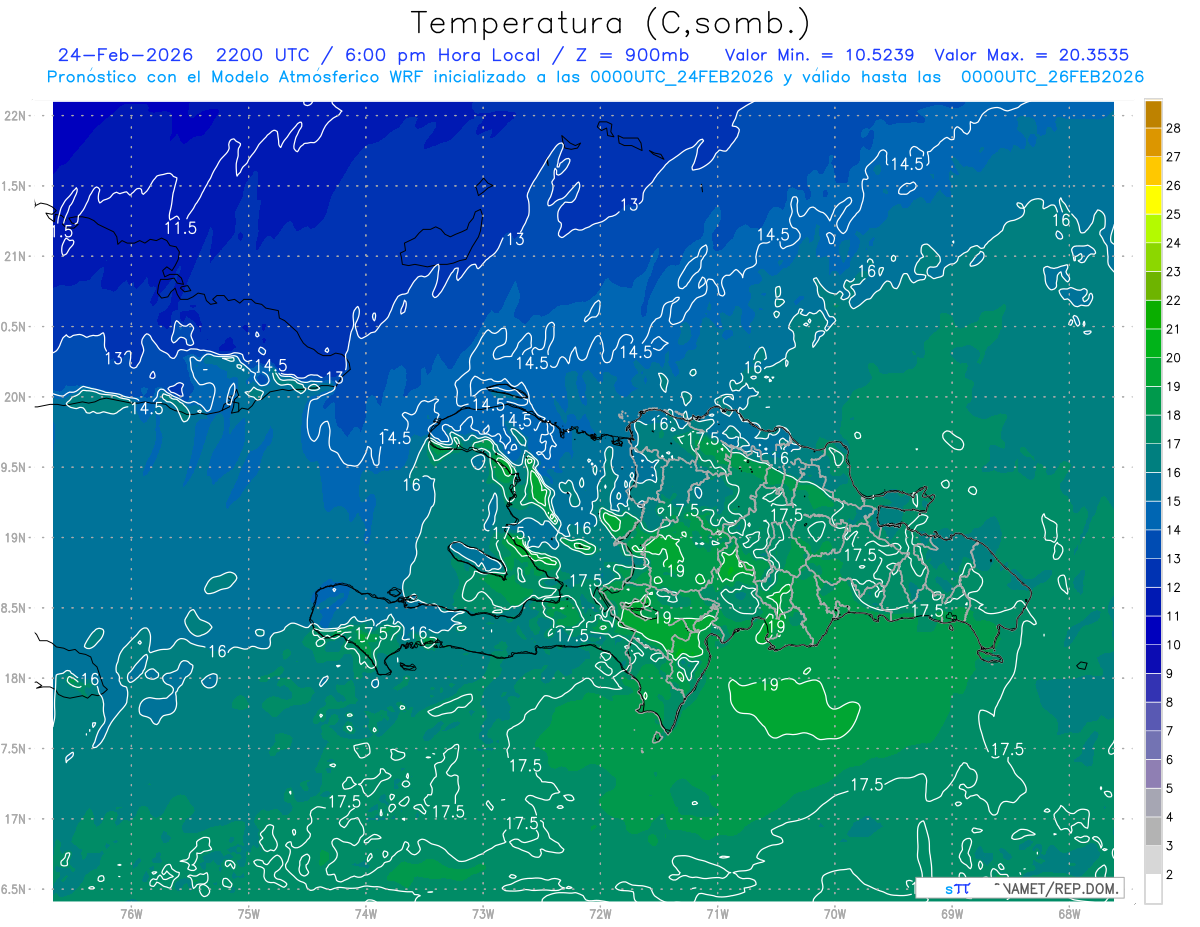1200x927 pixels.
Task: Click legend label '27'
Action: coord(1173,157)
